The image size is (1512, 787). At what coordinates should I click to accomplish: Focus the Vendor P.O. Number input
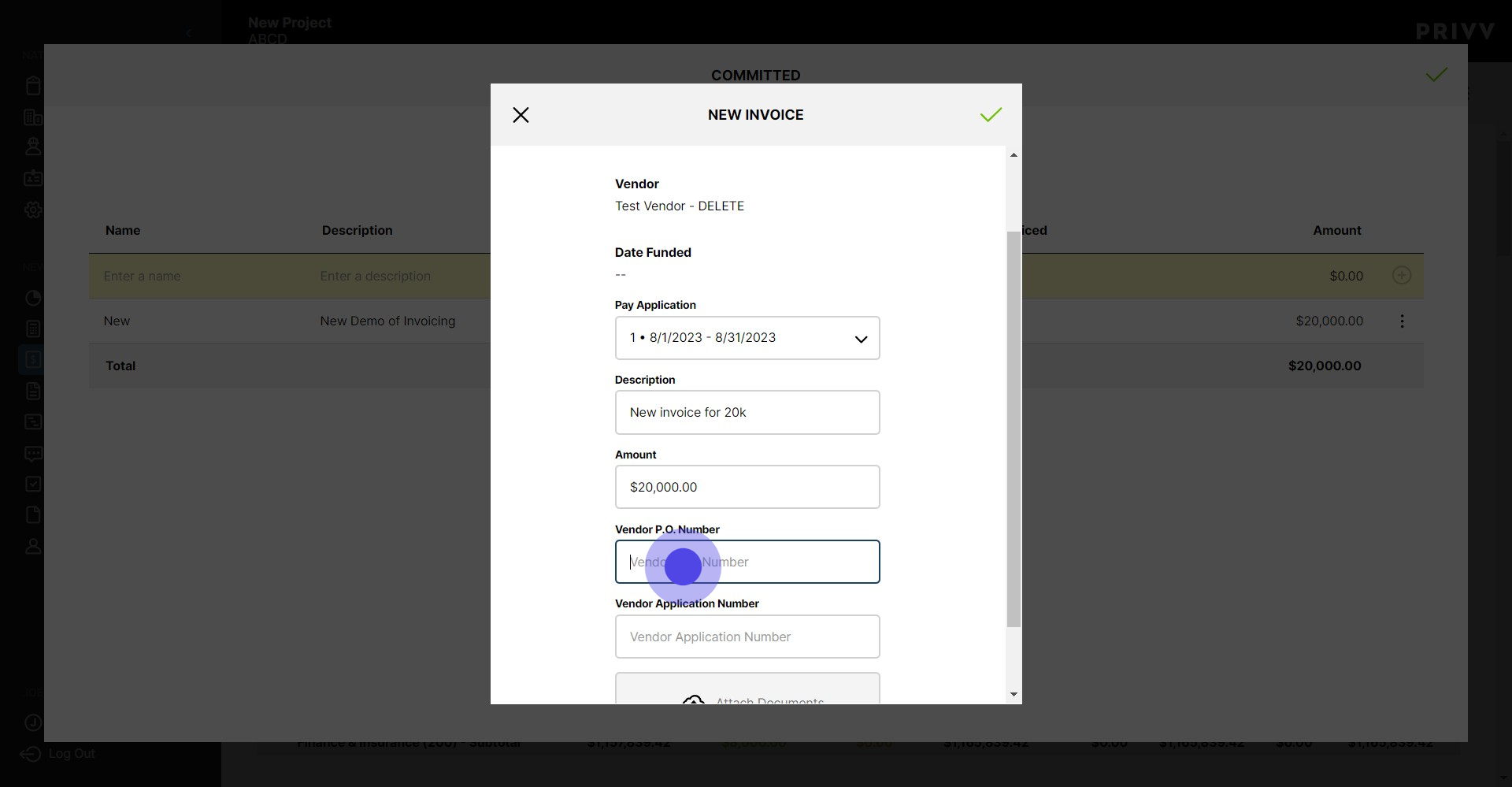(747, 562)
